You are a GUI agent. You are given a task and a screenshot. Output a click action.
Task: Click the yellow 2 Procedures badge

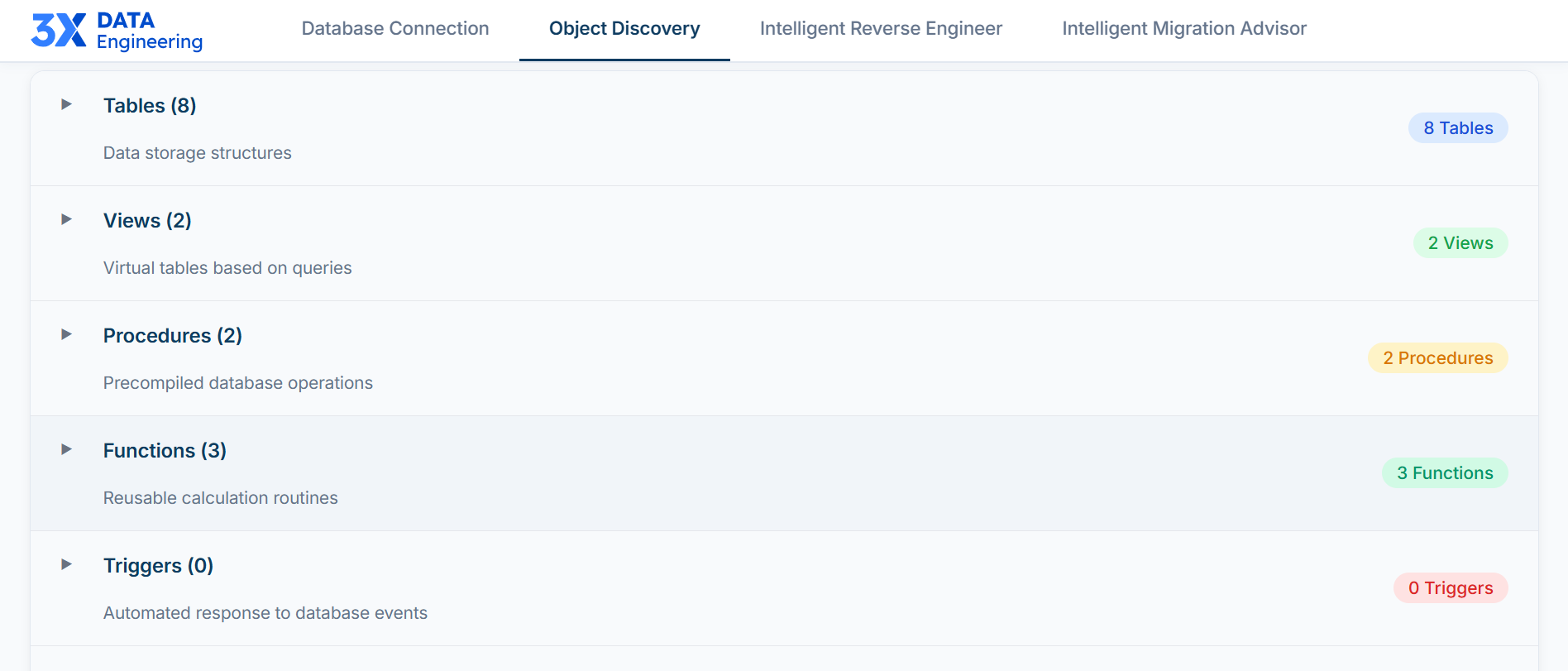click(1438, 358)
